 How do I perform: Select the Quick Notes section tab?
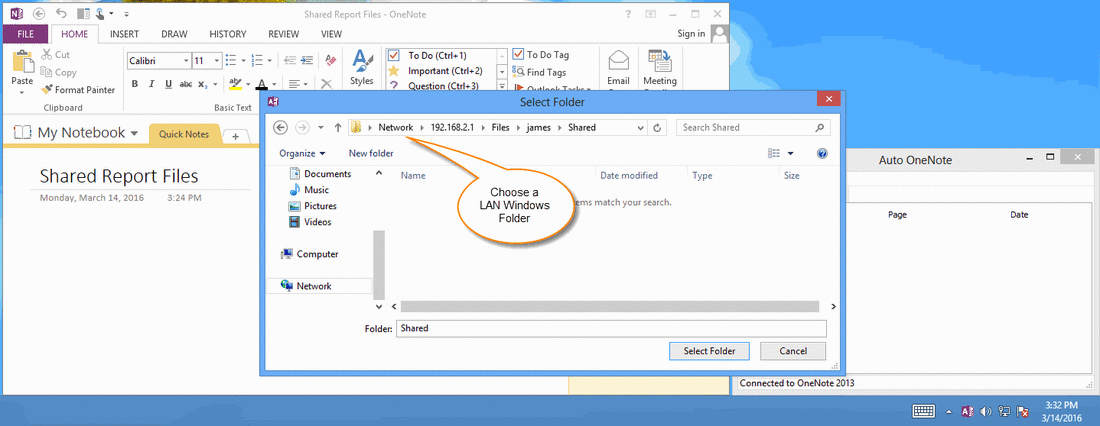point(184,134)
